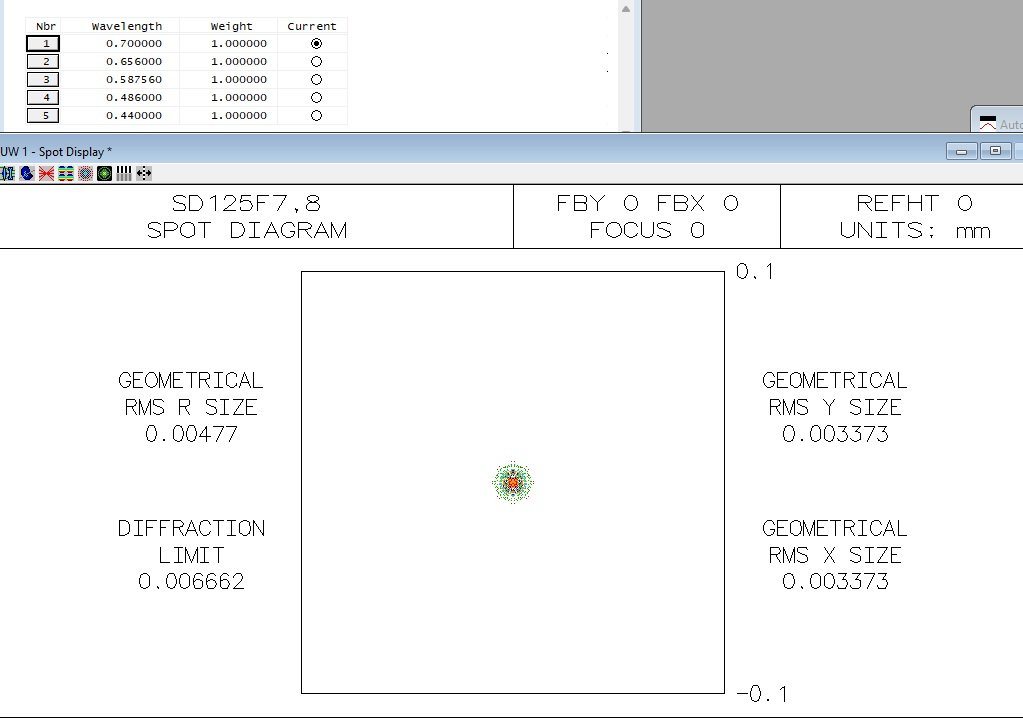The width and height of the screenshot is (1023, 718).
Task: Click the dashed arrows scale icon
Action: pos(144,173)
